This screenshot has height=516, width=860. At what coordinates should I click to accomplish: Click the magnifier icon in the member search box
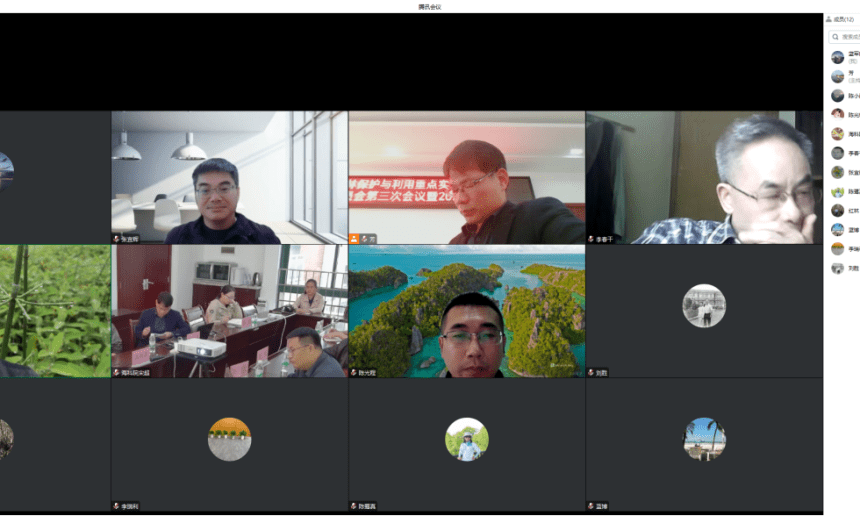pos(836,37)
